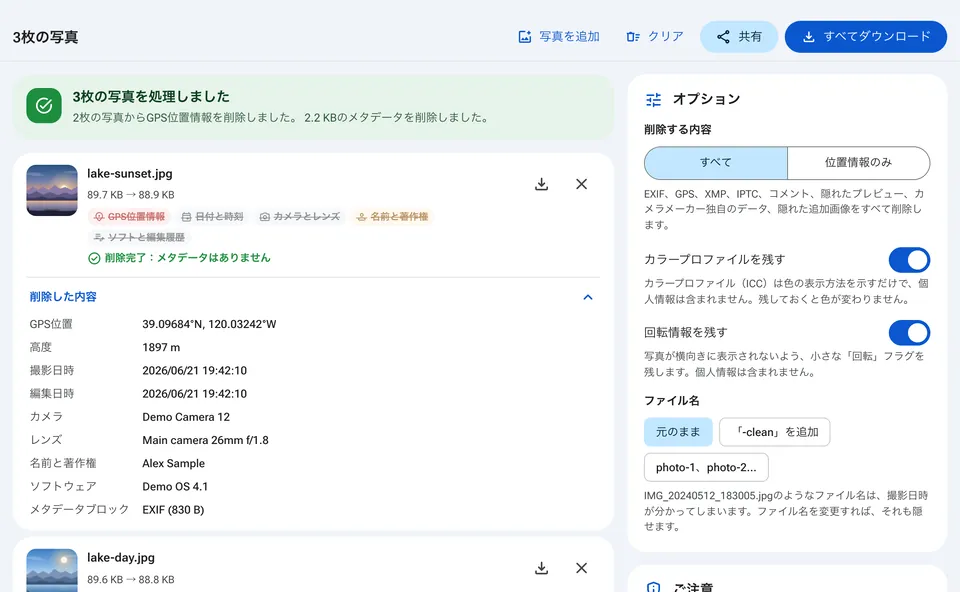Open the lake-sunset.jpg thumbnail
960x592 pixels.
[x=52, y=190]
